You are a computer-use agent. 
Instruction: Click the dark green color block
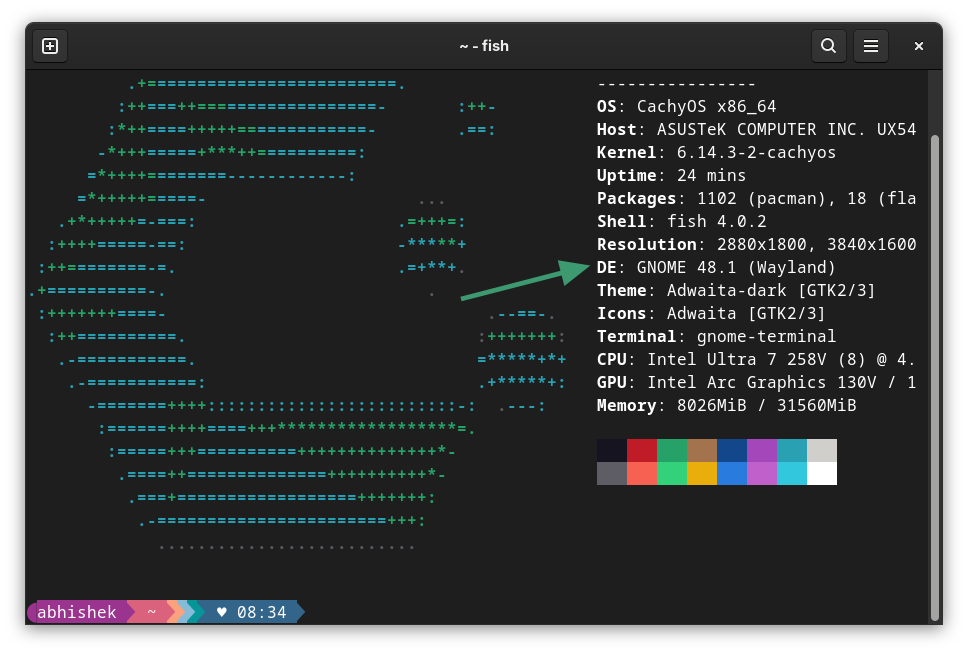point(672,451)
